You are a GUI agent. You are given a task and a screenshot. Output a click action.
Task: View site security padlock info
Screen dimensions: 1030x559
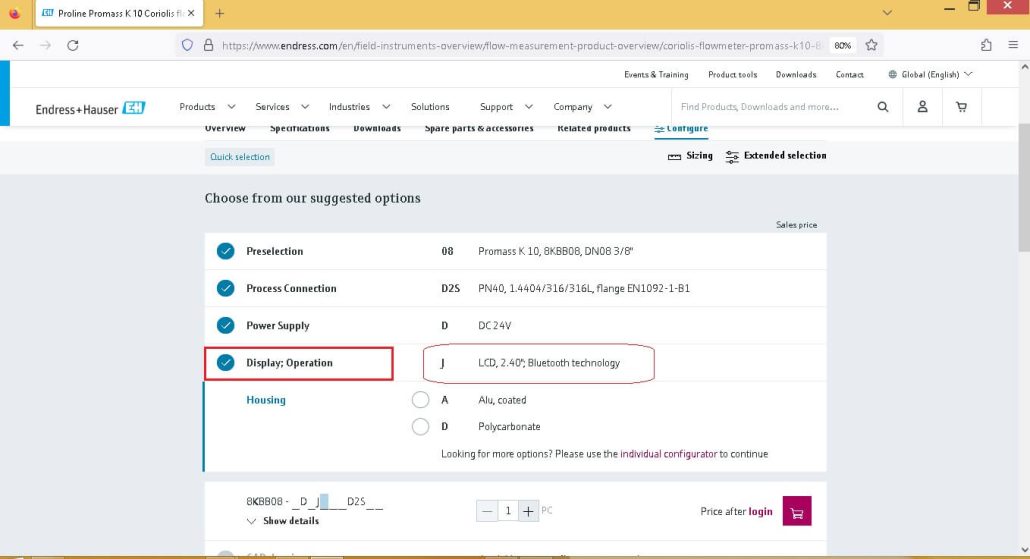[x=208, y=45]
